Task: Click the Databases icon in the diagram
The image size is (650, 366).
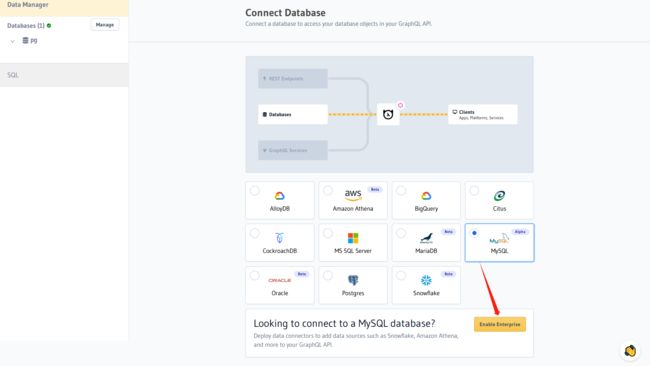Action: pyautogui.click(x=264, y=114)
